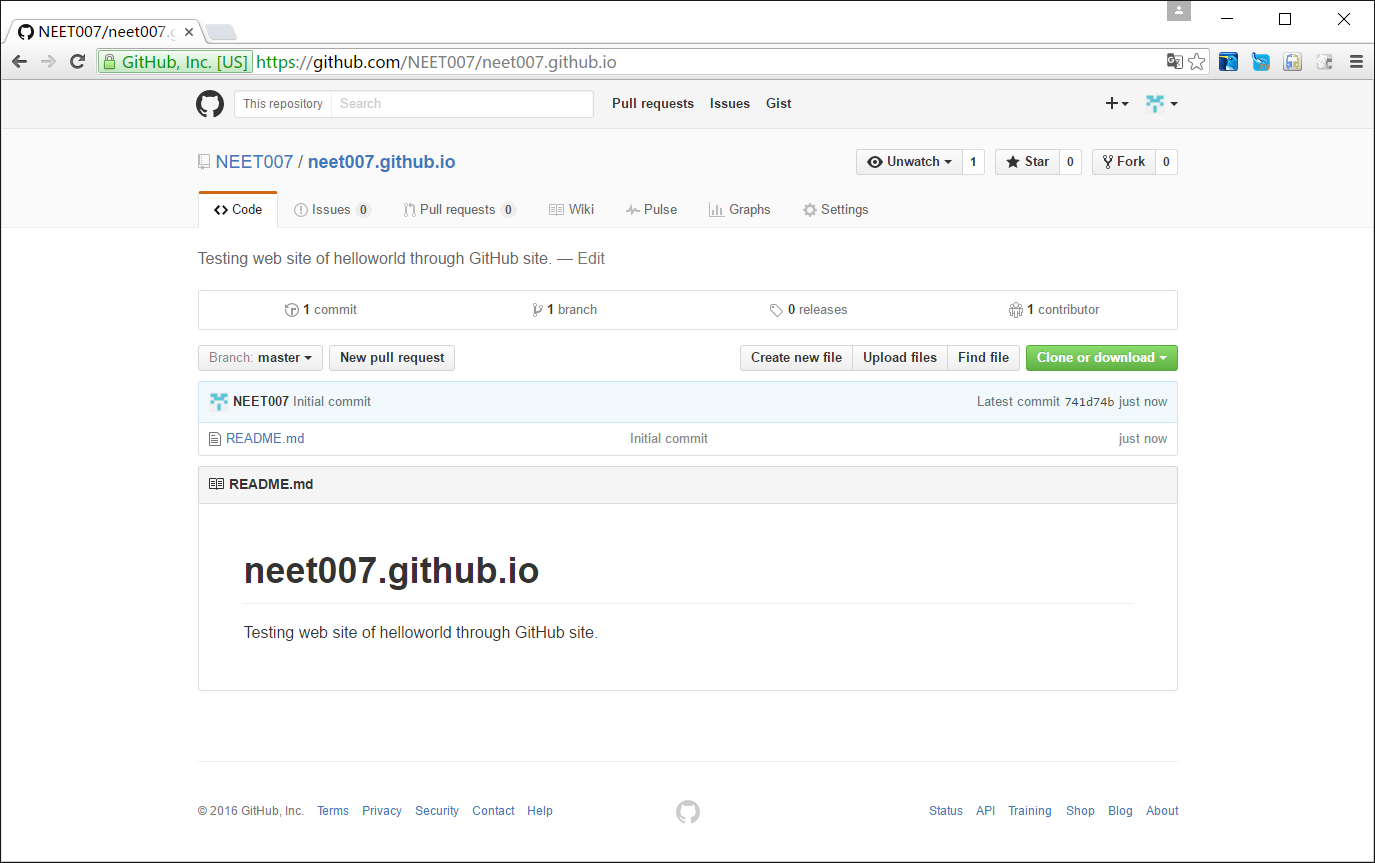The width and height of the screenshot is (1375, 863).
Task: Click Upload files button
Action: pyautogui.click(x=900, y=358)
